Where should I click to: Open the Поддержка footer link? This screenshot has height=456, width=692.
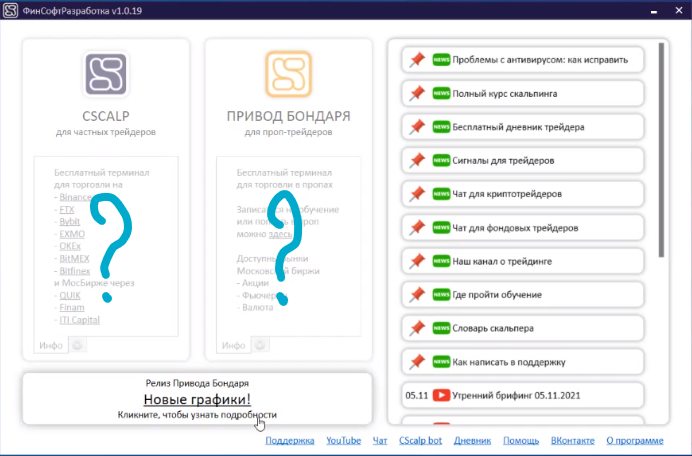tap(290, 441)
